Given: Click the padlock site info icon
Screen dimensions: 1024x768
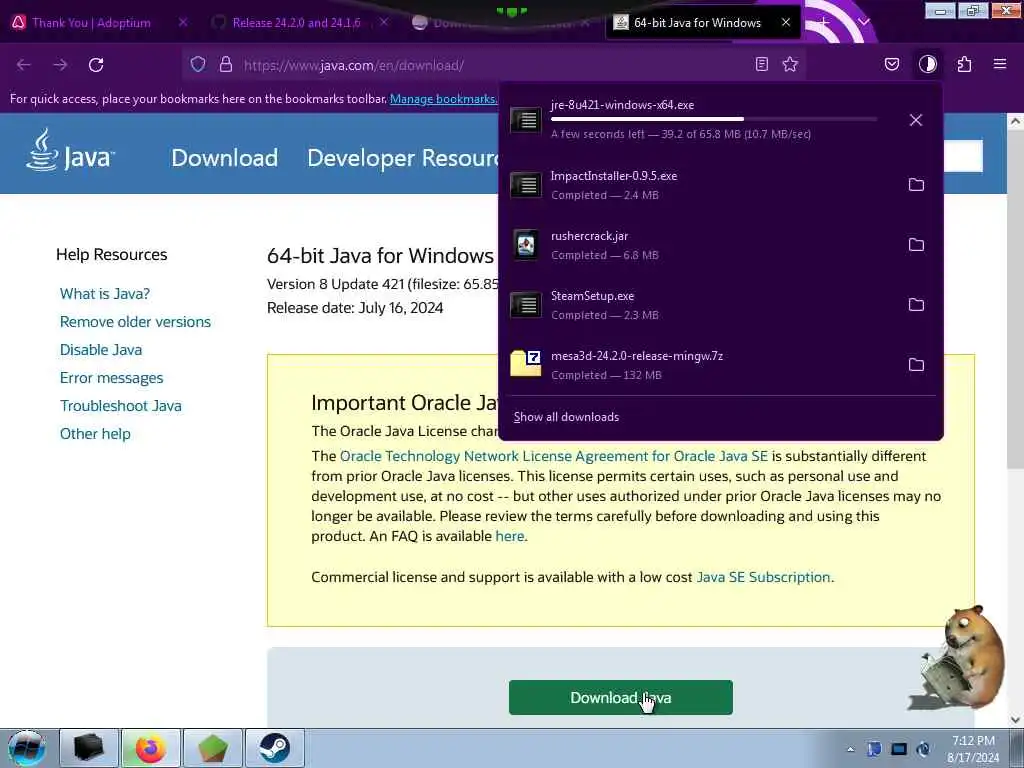Looking at the screenshot, I should click(226, 64).
